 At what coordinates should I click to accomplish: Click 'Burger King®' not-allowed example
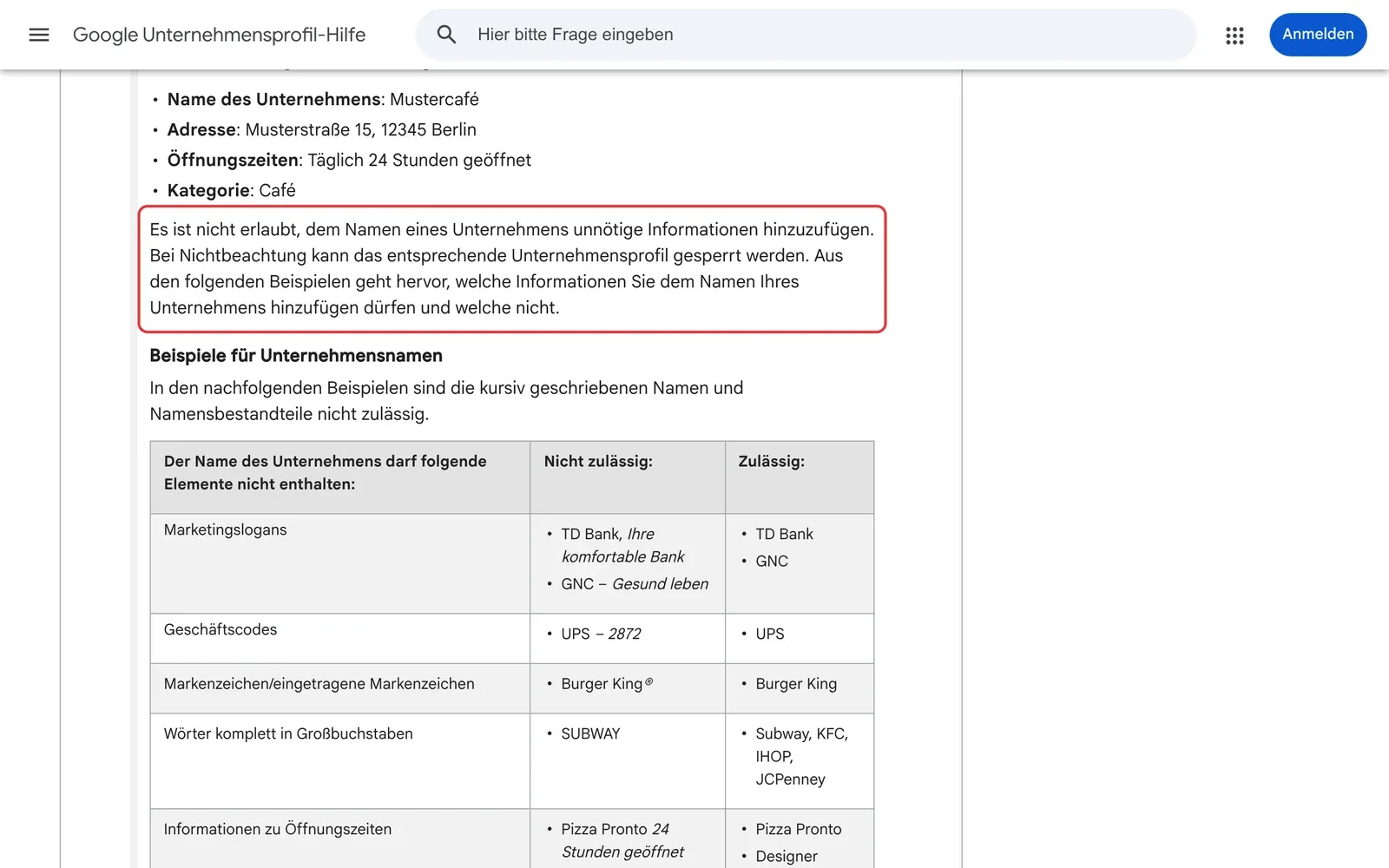coord(607,684)
